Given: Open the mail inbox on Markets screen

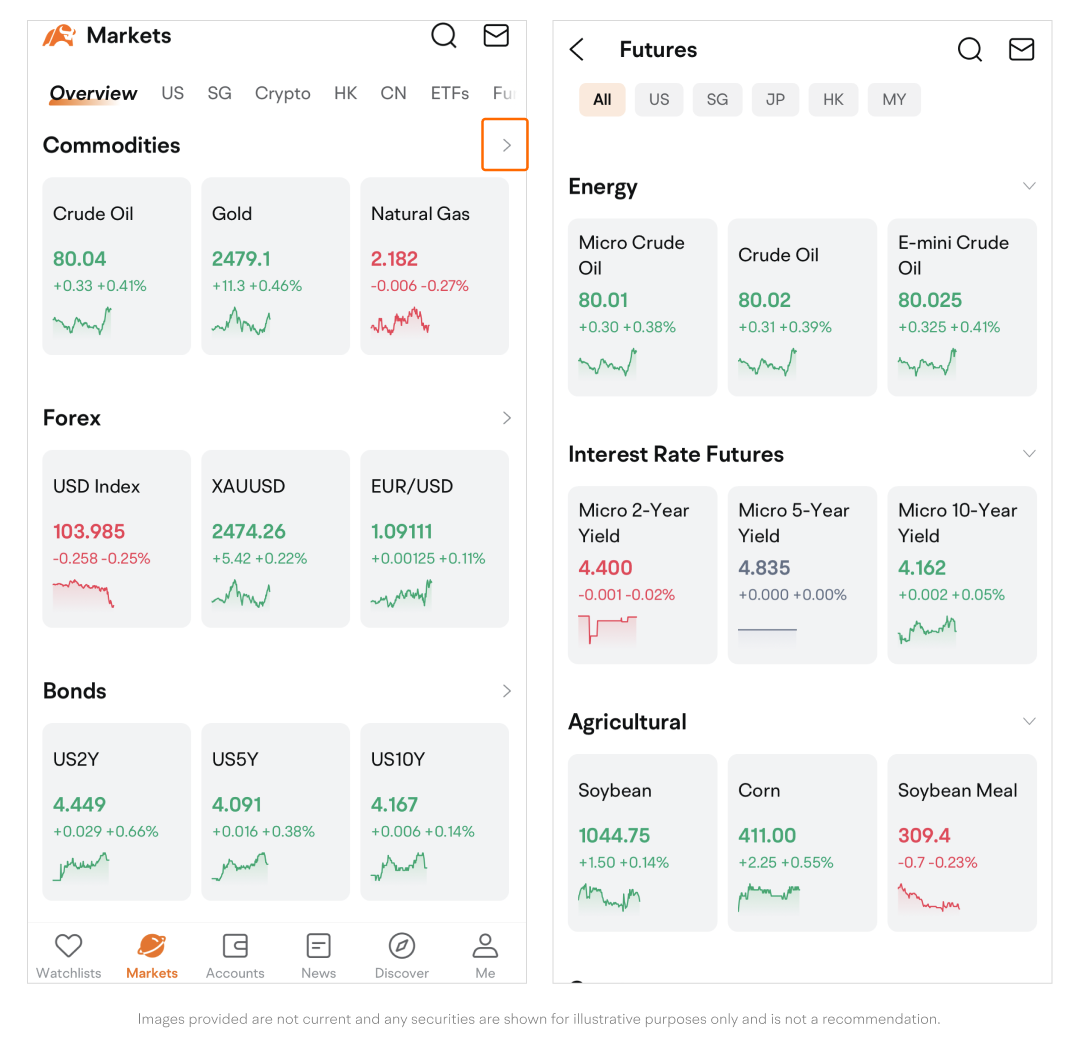Looking at the screenshot, I should pos(496,36).
